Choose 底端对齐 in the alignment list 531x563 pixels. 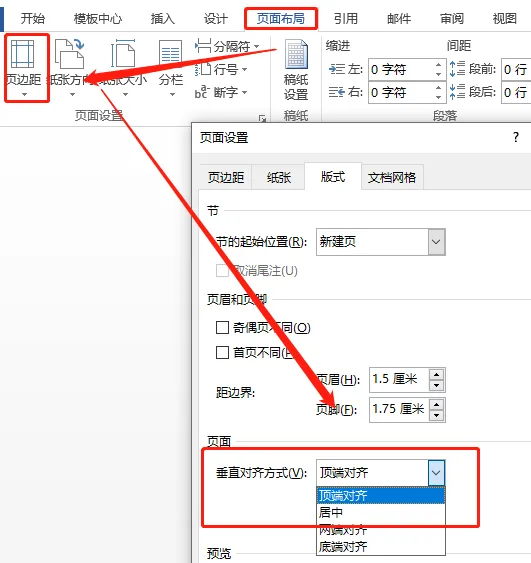381,546
